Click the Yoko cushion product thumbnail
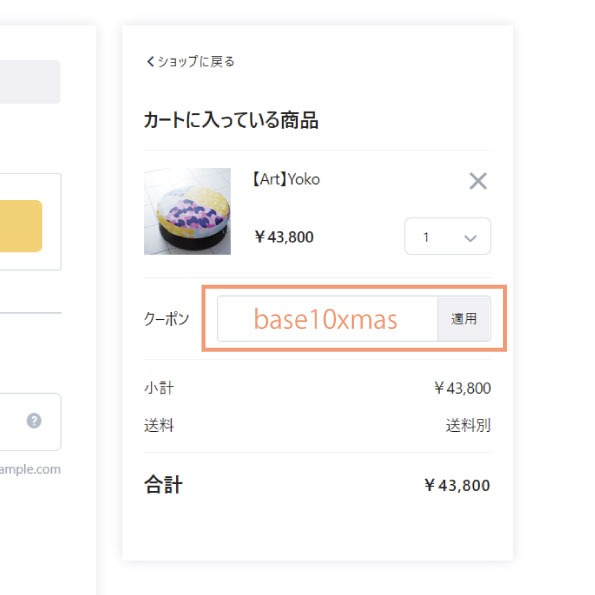The image size is (595, 595). click(187, 211)
